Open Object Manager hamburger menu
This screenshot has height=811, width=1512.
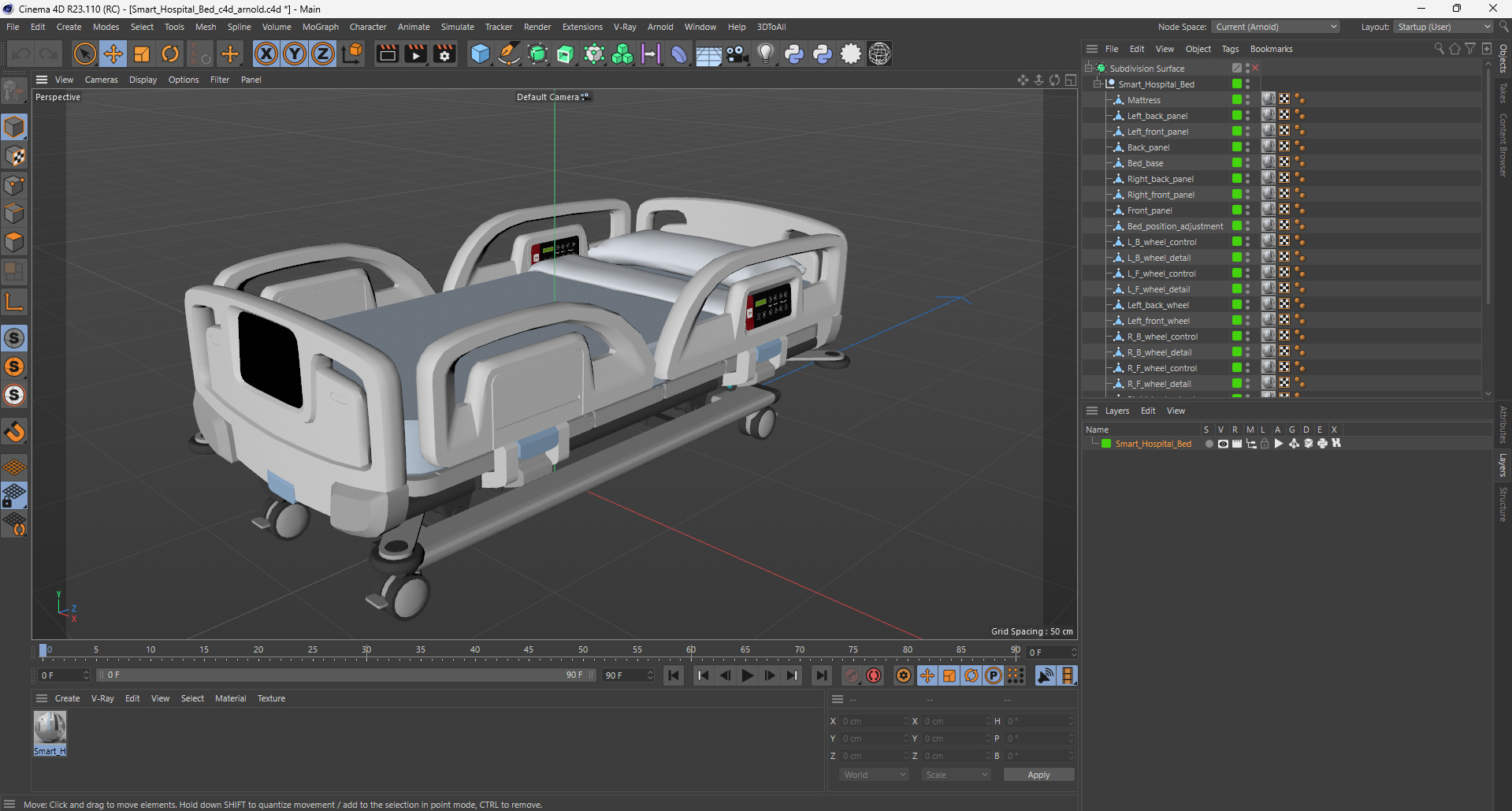click(x=1092, y=49)
